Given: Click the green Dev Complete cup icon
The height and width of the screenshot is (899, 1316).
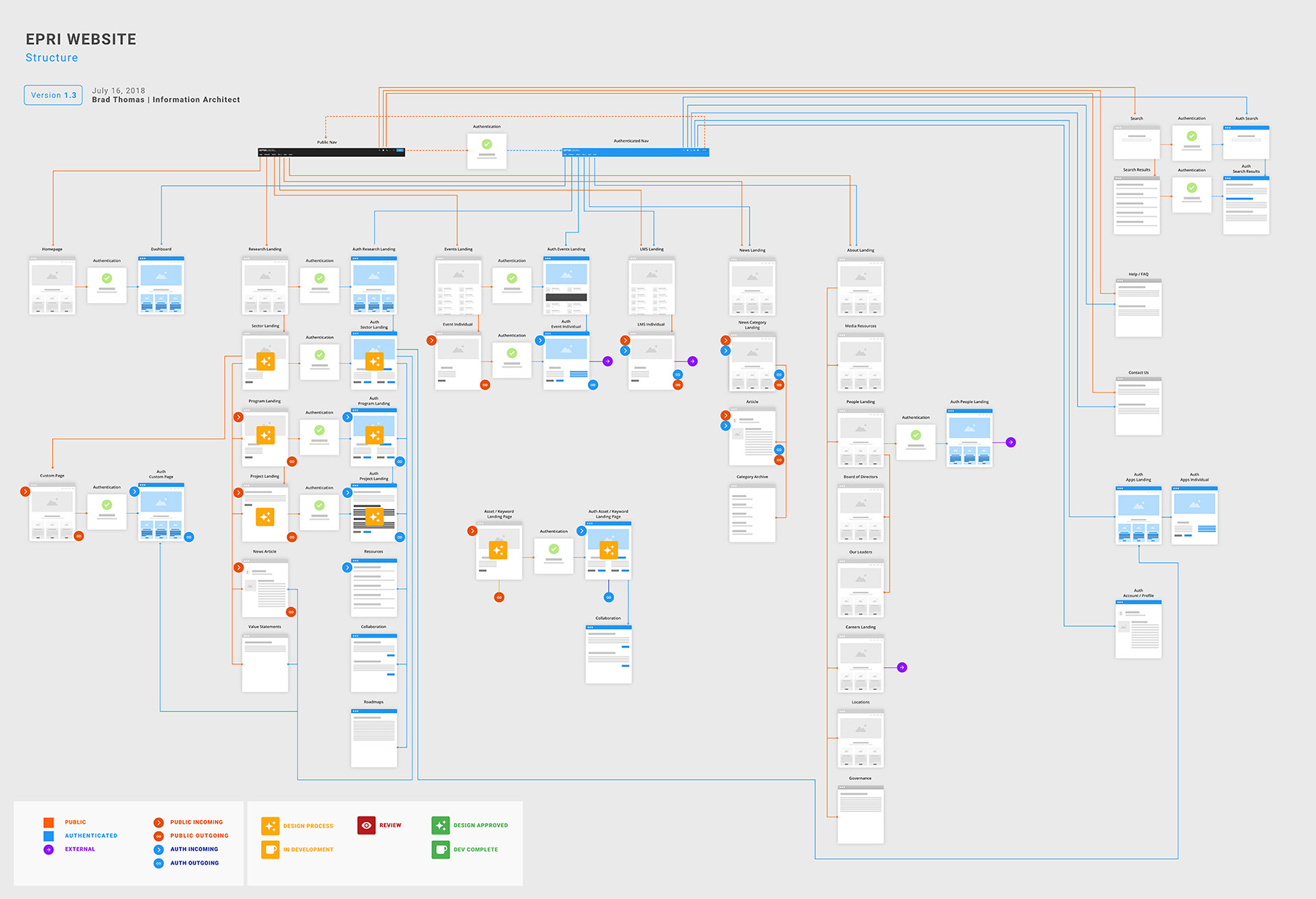Looking at the screenshot, I should coord(440,850).
